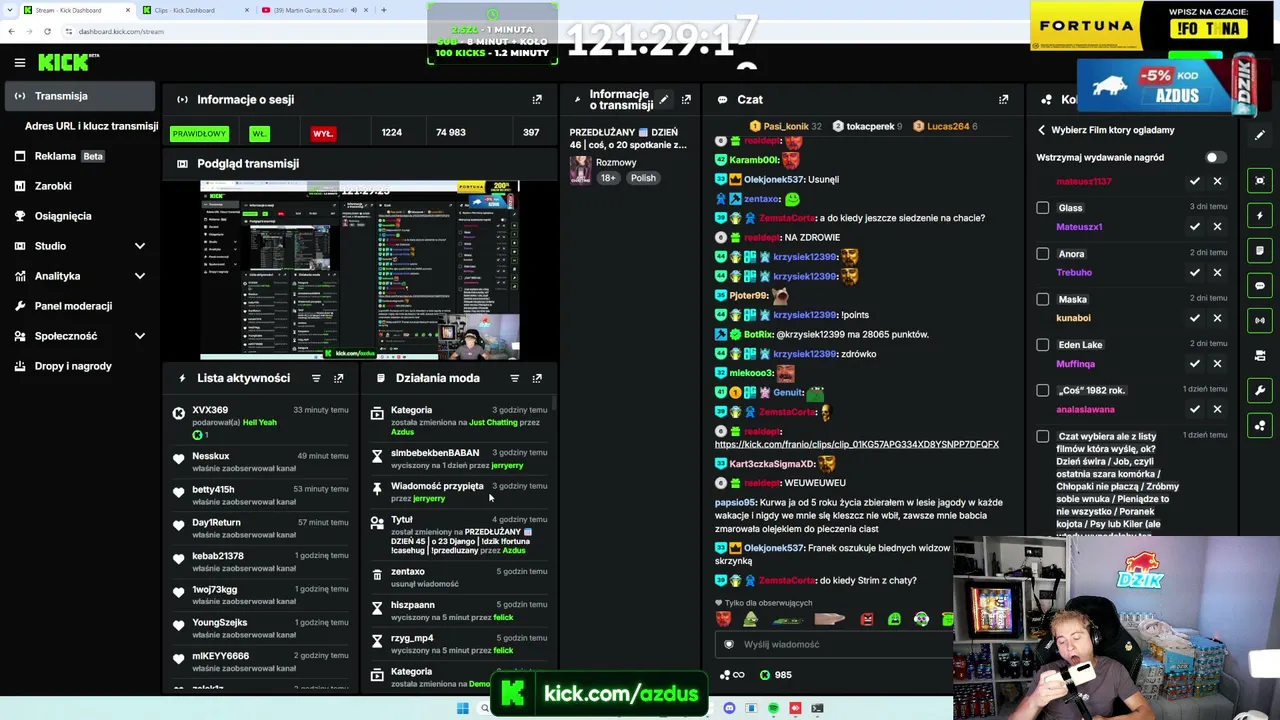Edit stream info with the pencil icon

663,100
